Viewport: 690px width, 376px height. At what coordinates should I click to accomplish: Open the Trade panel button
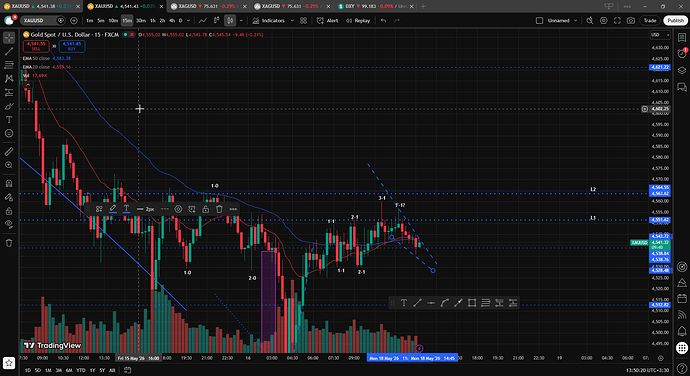(650, 21)
